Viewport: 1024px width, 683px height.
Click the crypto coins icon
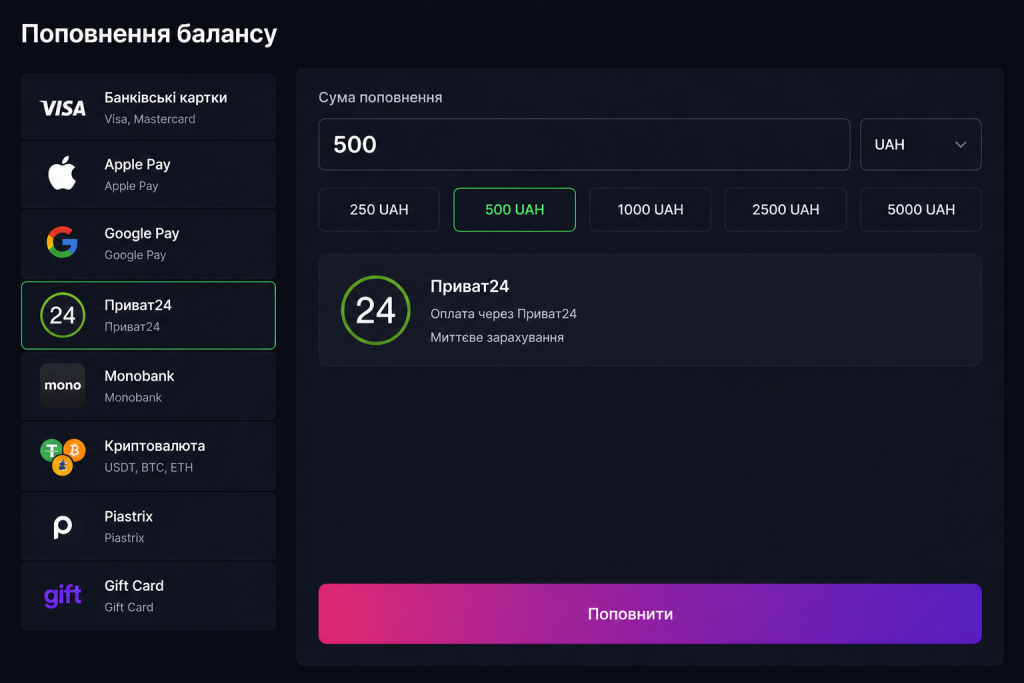pos(63,456)
